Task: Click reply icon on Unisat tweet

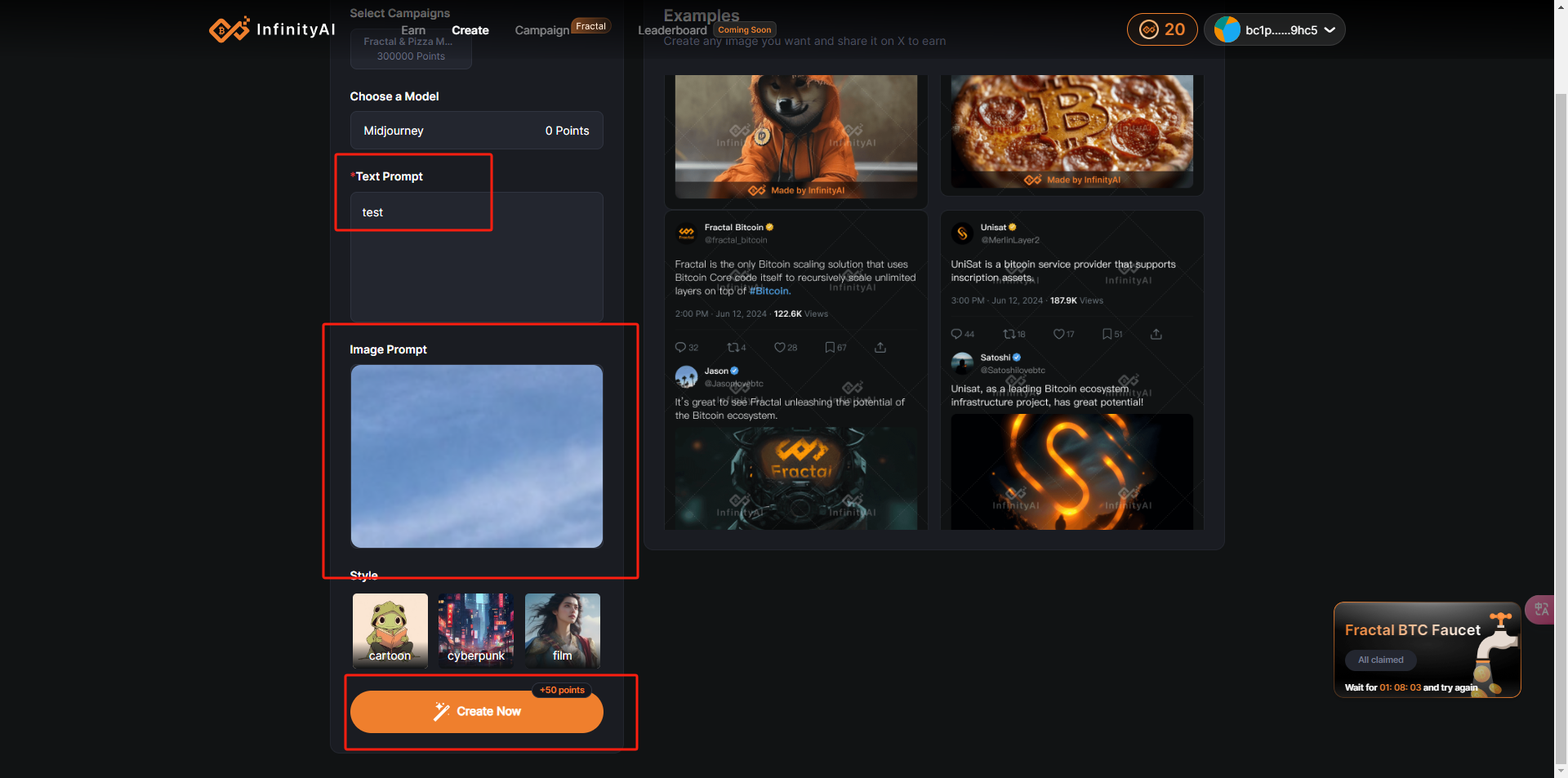Action: coord(956,334)
